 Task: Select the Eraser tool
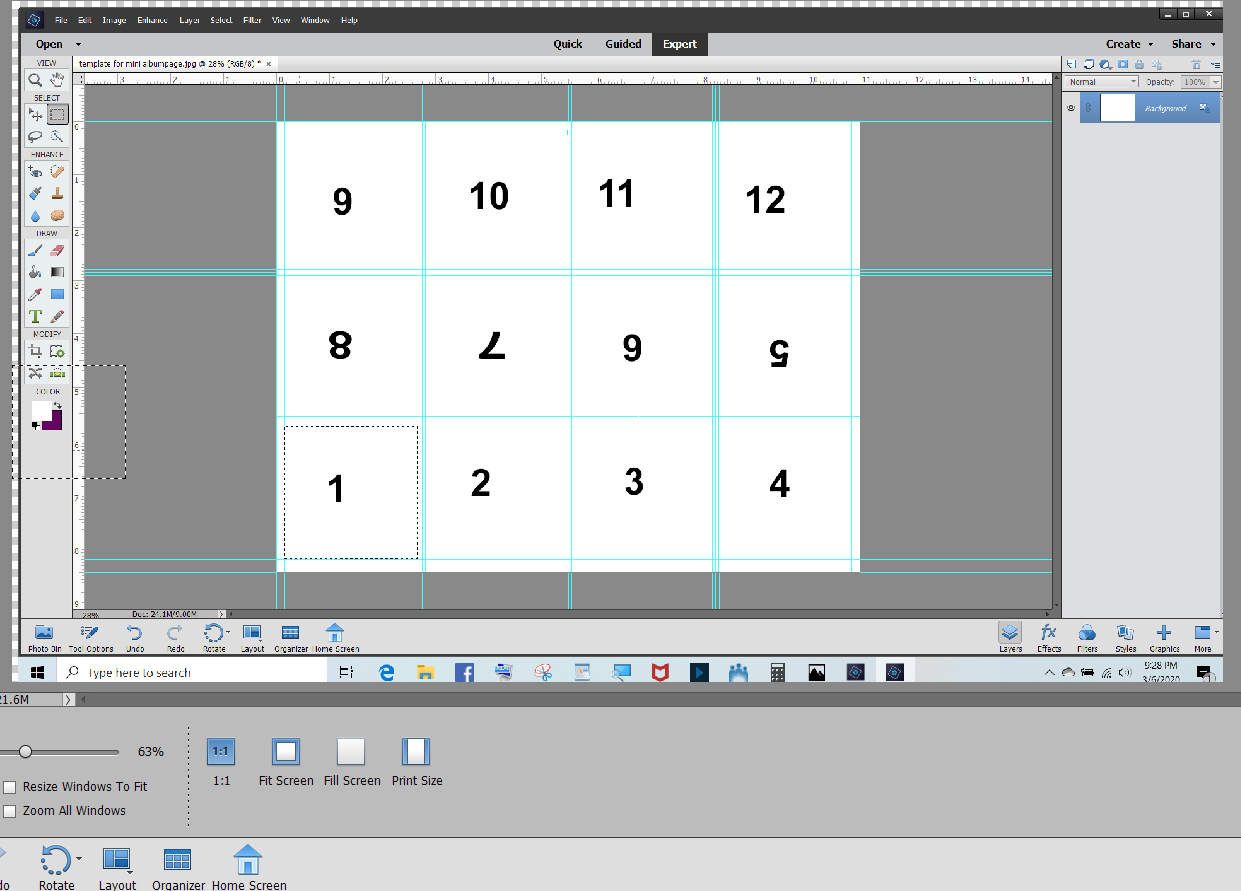coord(57,250)
